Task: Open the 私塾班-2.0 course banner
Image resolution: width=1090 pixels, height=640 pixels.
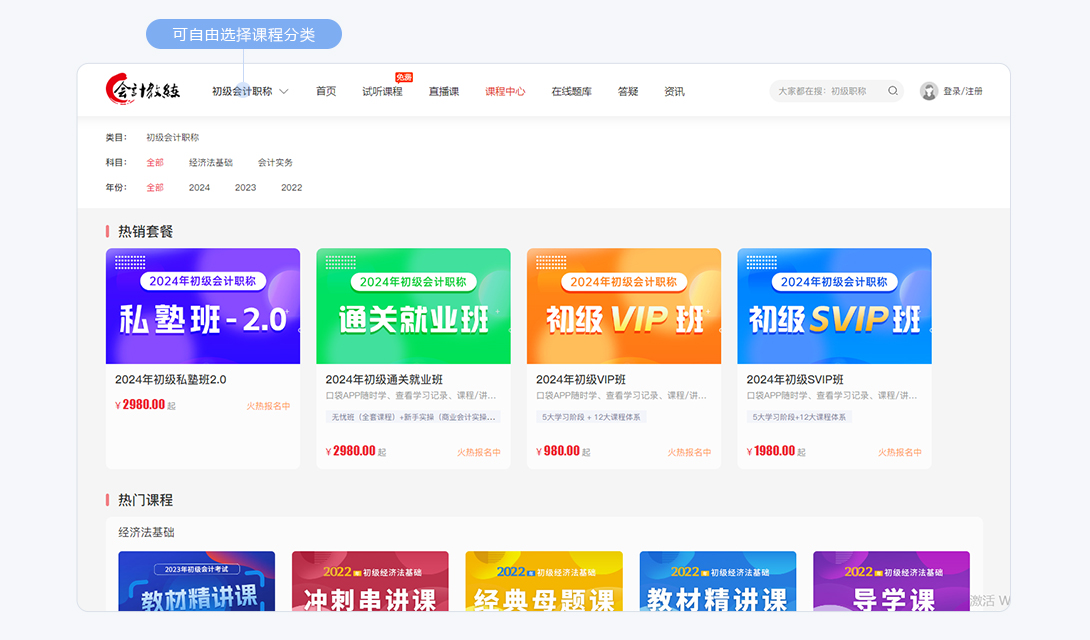Action: pos(203,306)
